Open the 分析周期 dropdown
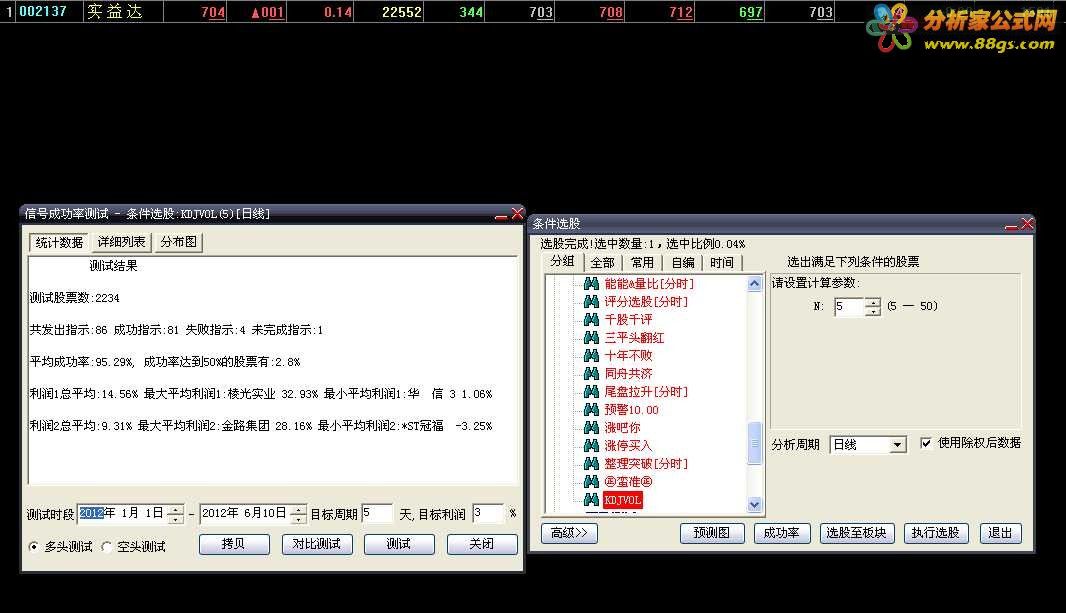The height and width of the screenshot is (613, 1066). [897, 445]
